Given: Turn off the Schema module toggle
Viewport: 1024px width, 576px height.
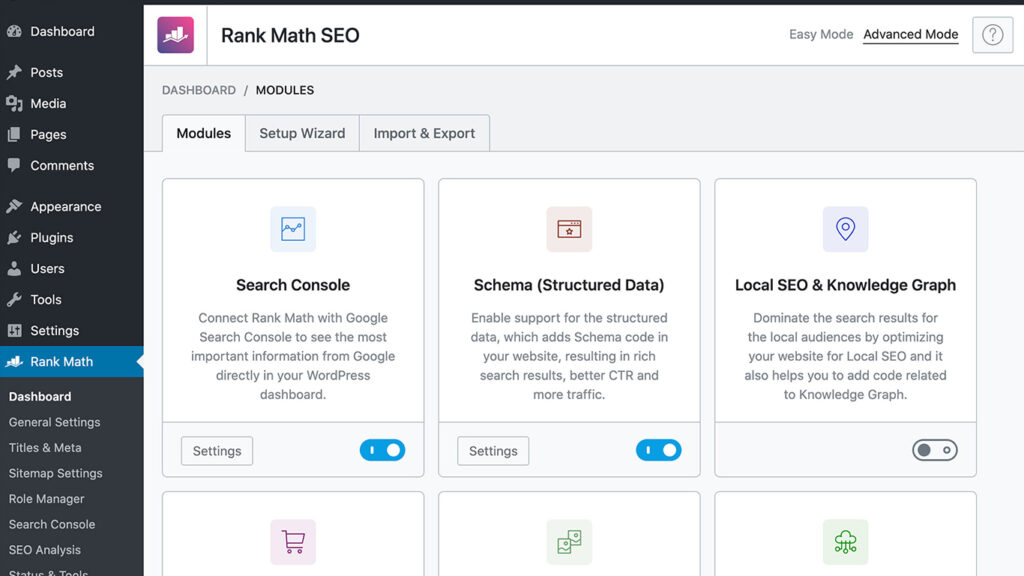Looking at the screenshot, I should click(x=658, y=450).
